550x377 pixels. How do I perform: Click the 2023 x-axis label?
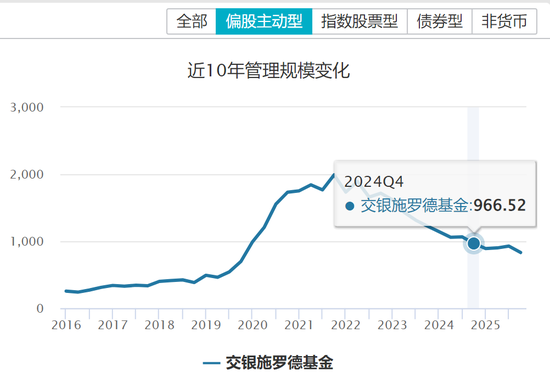click(392, 325)
